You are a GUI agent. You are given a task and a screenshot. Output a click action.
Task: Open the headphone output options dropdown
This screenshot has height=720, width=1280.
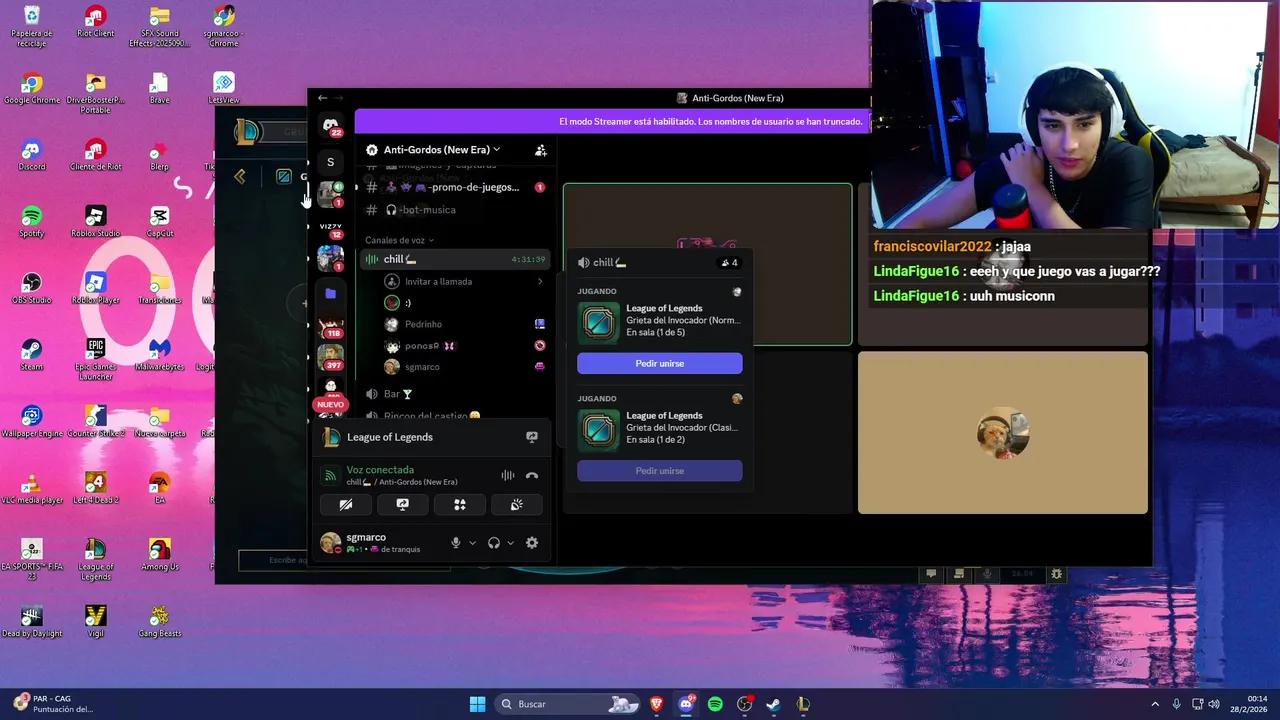coord(510,543)
